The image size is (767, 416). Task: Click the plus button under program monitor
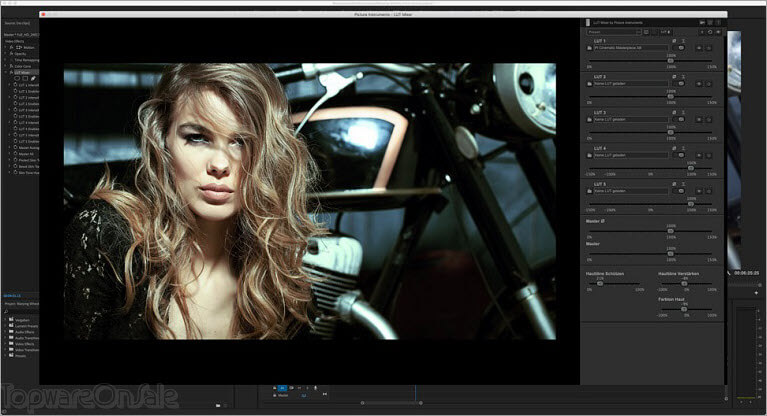tap(756, 293)
